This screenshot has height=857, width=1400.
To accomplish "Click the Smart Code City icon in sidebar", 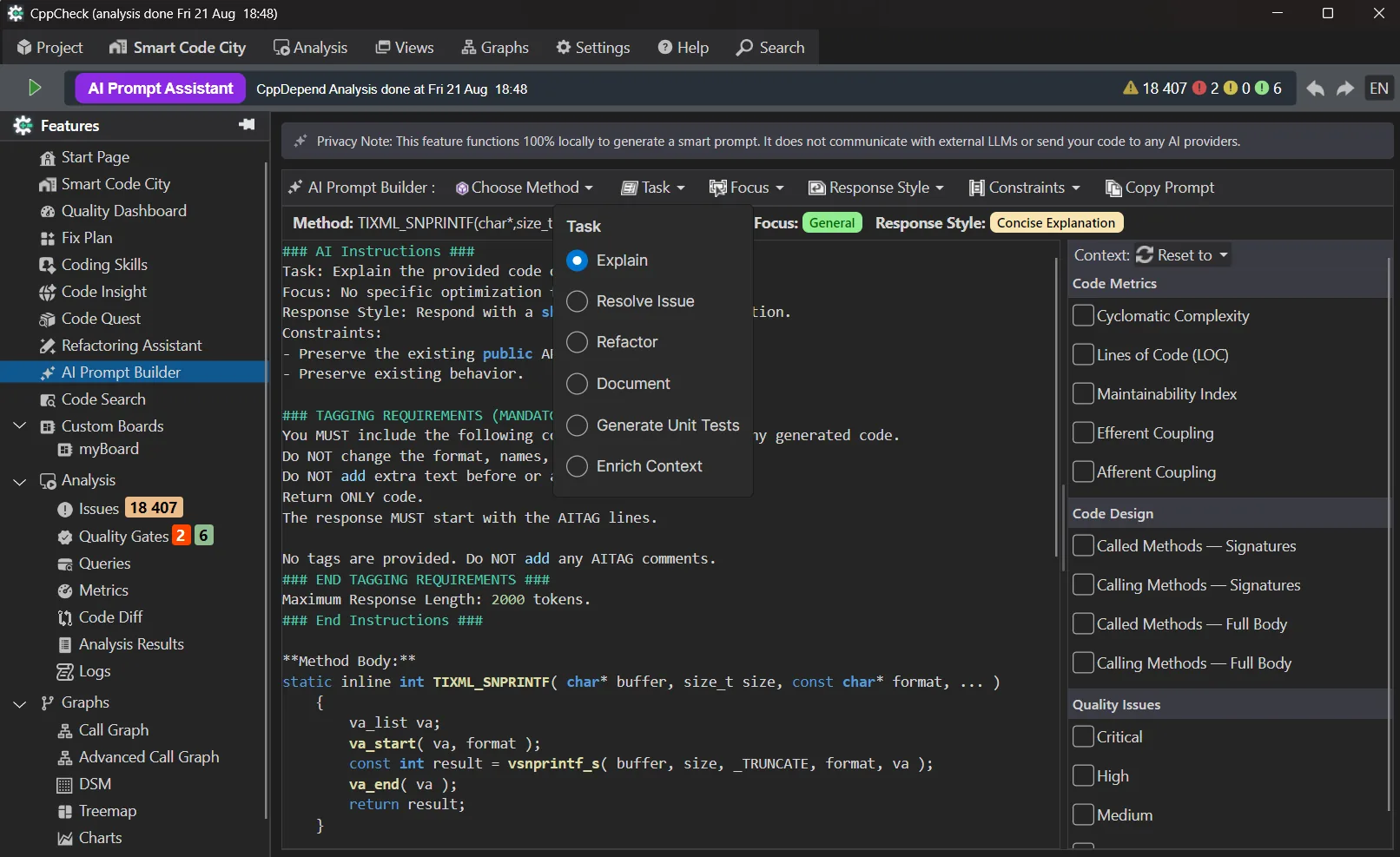I will click(48, 185).
